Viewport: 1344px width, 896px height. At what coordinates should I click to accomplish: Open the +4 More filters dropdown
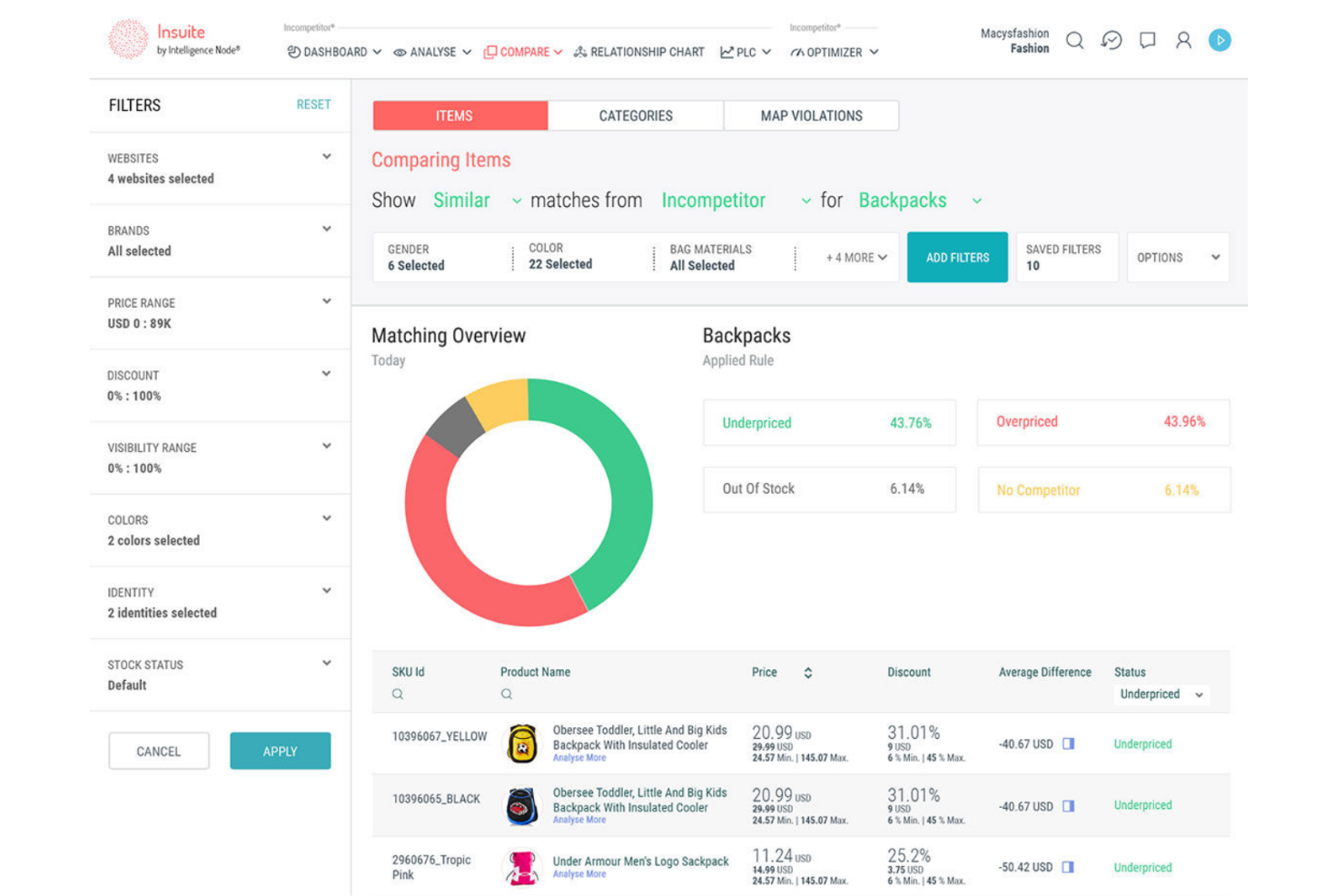(856, 258)
